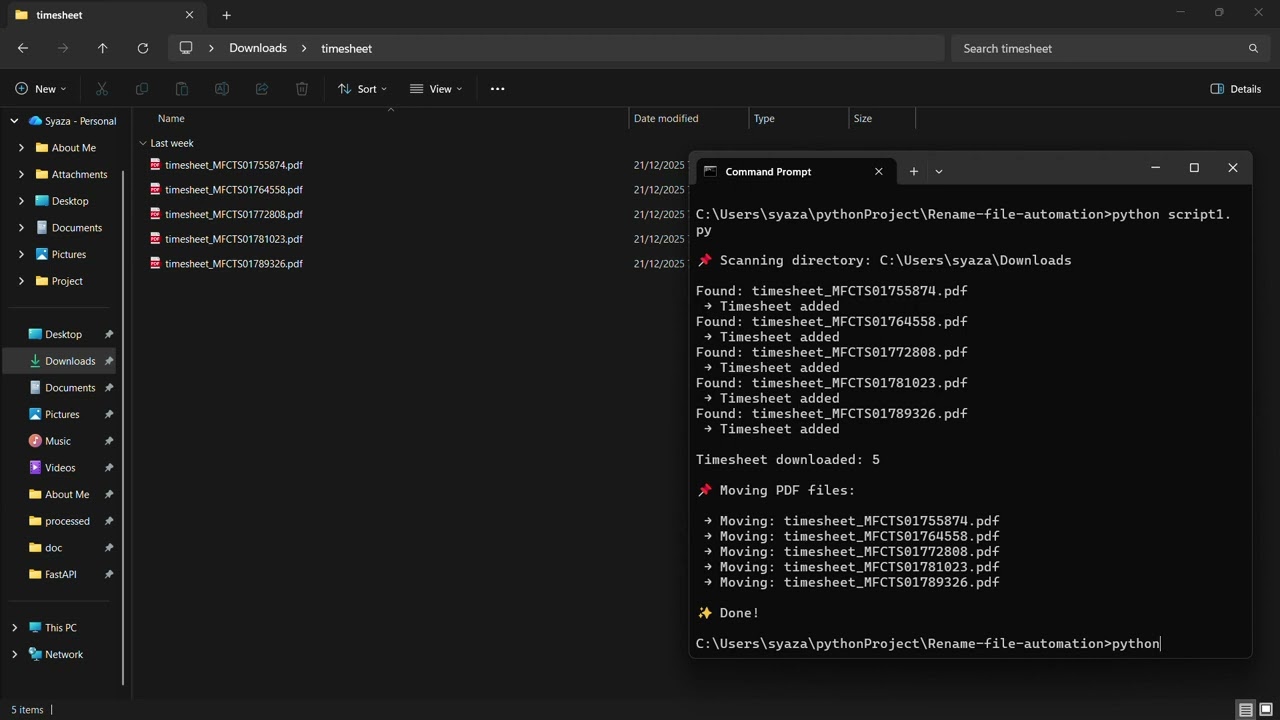
Task: Maximize the Command Prompt window
Action: (1194, 168)
